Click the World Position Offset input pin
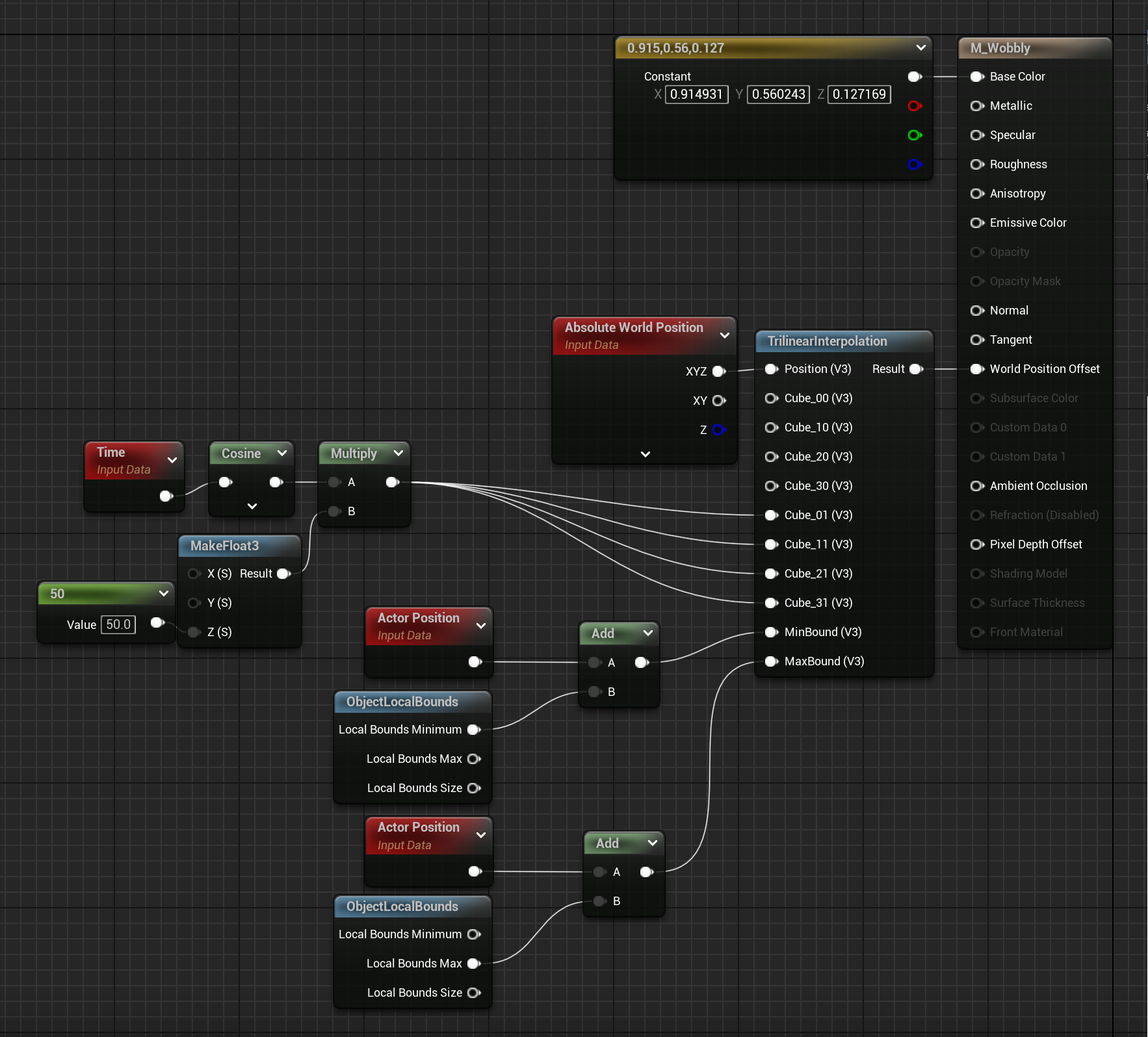This screenshot has height=1037, width=1148. (x=977, y=369)
